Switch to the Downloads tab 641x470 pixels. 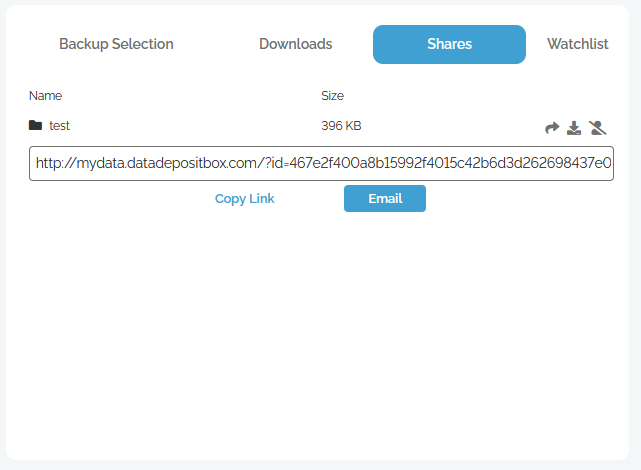[296, 44]
